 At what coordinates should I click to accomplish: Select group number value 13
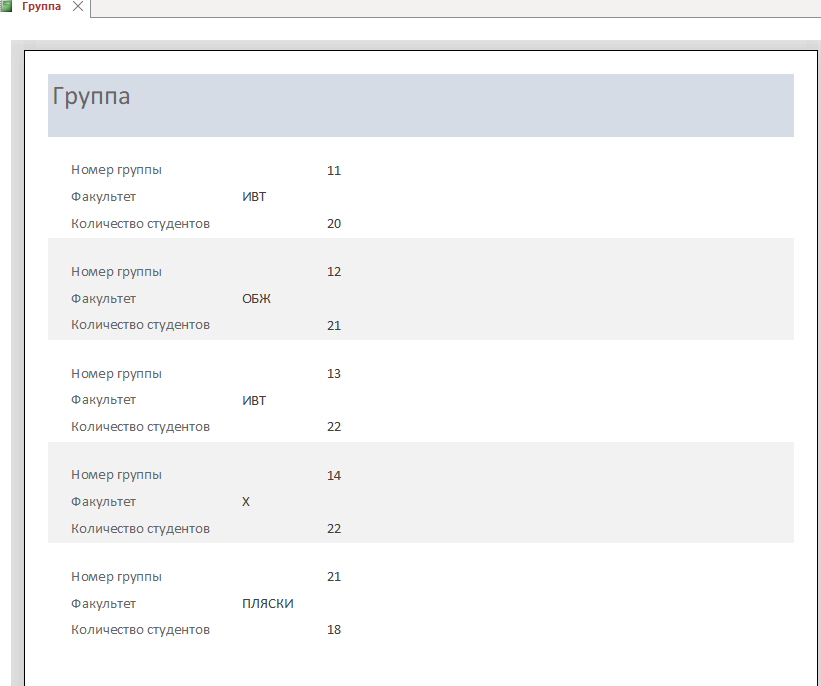[334, 374]
